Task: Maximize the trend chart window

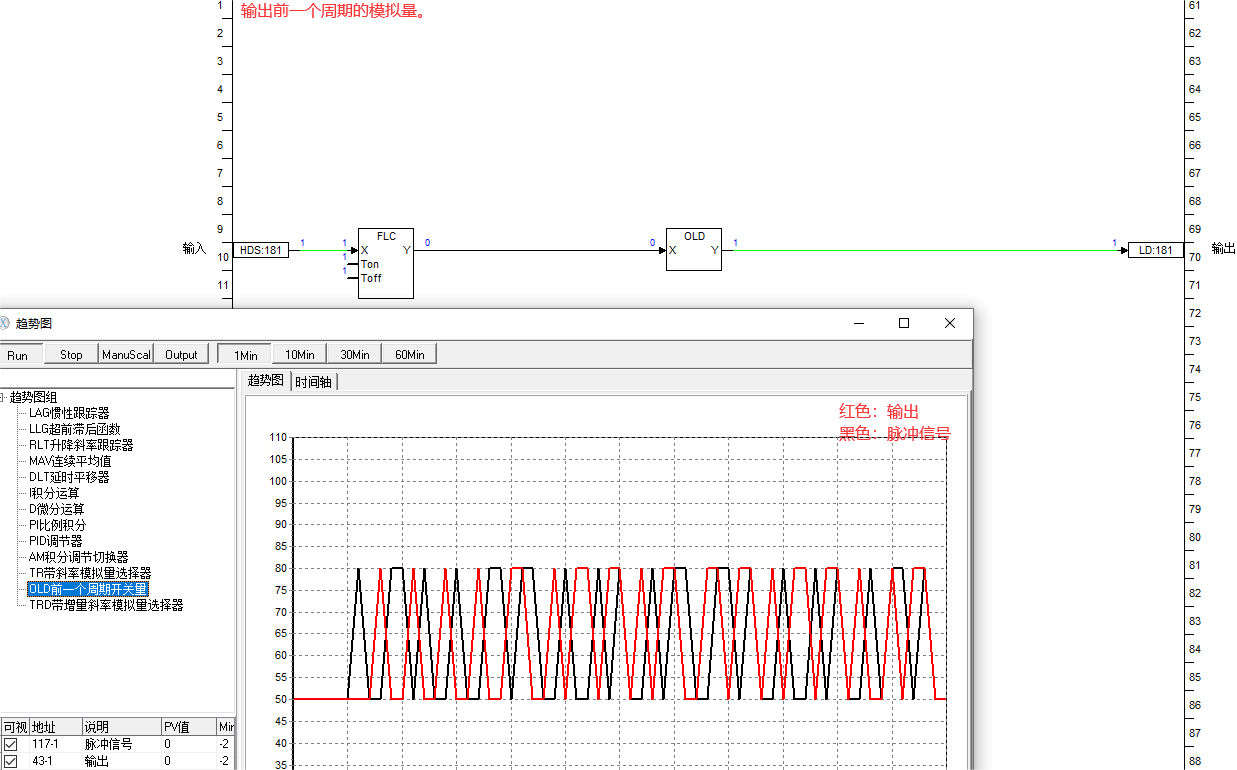Action: tap(904, 323)
